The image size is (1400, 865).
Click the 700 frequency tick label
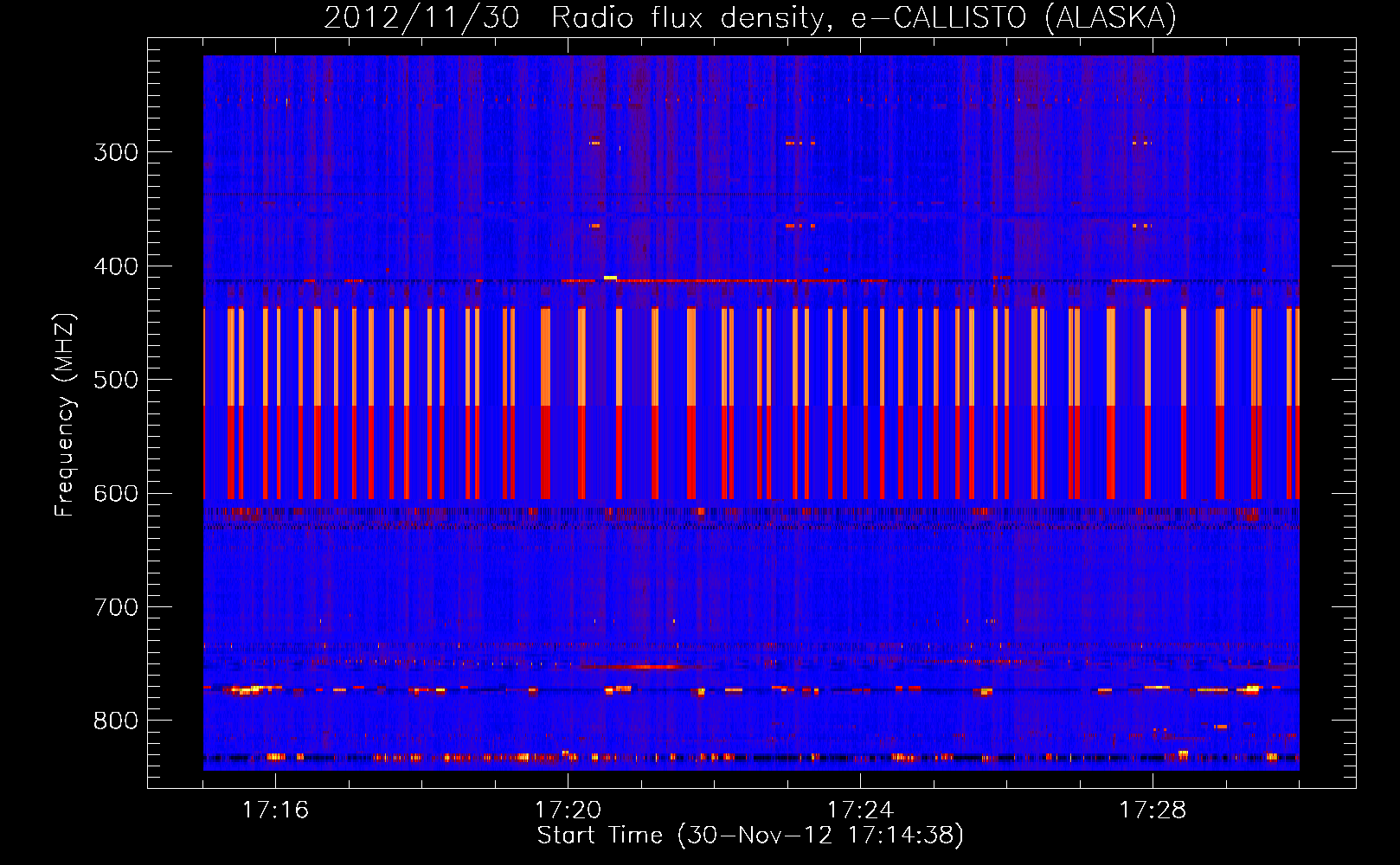pyautogui.click(x=116, y=607)
